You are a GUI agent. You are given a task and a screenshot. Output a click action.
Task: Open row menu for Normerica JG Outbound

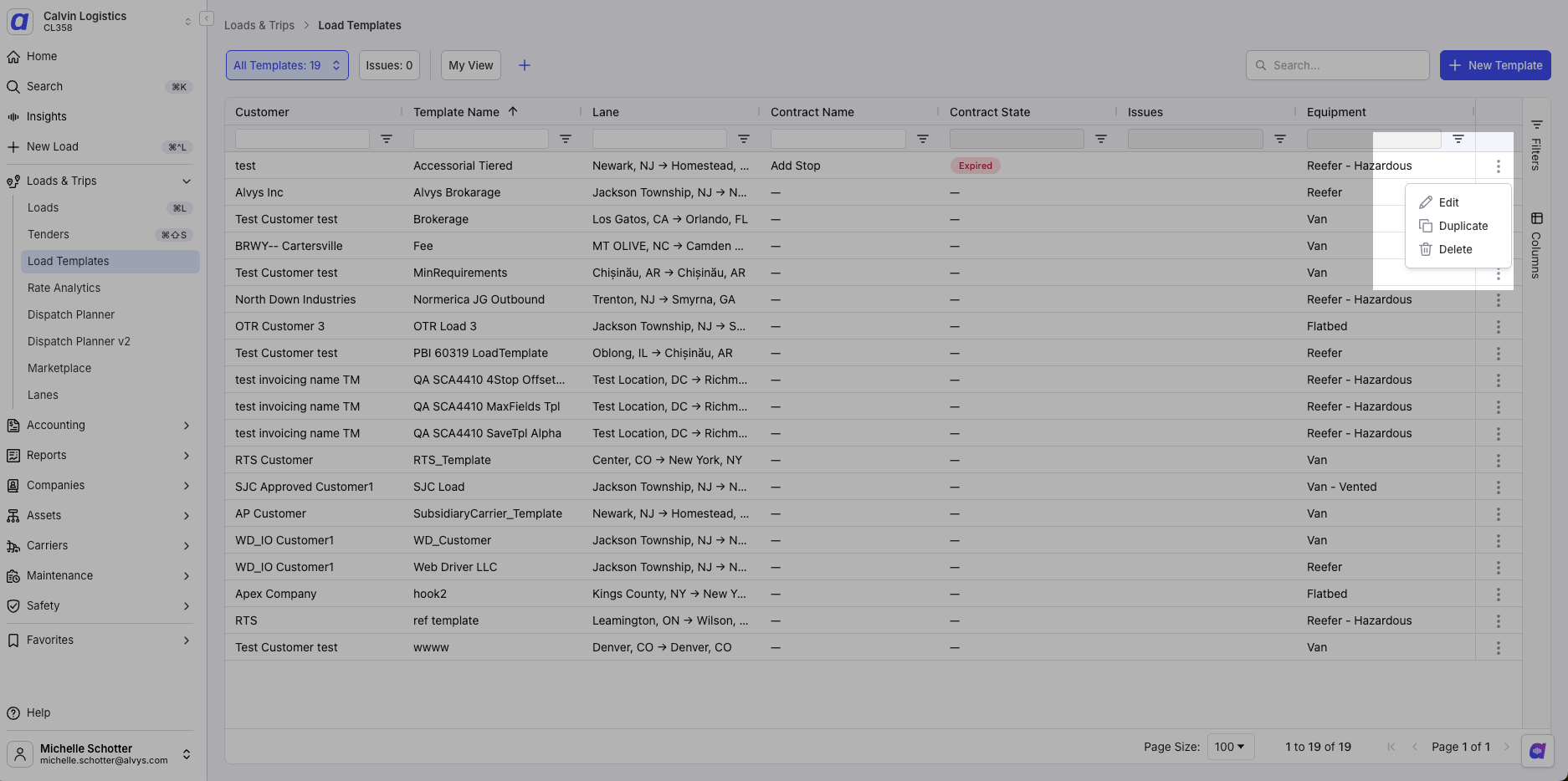click(x=1499, y=300)
